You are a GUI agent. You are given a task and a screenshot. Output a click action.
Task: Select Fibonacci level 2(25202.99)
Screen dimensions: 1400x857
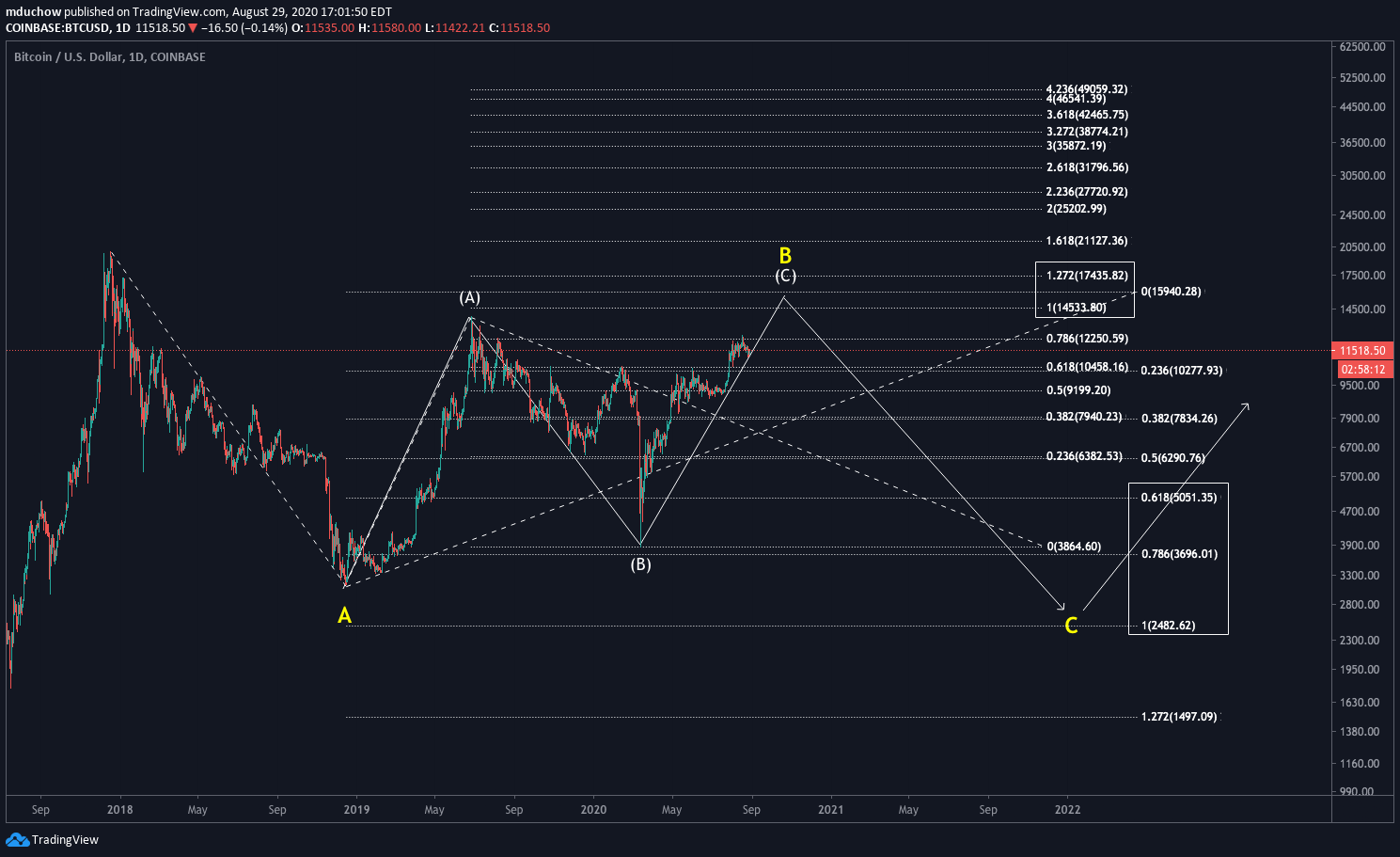[1076, 209]
